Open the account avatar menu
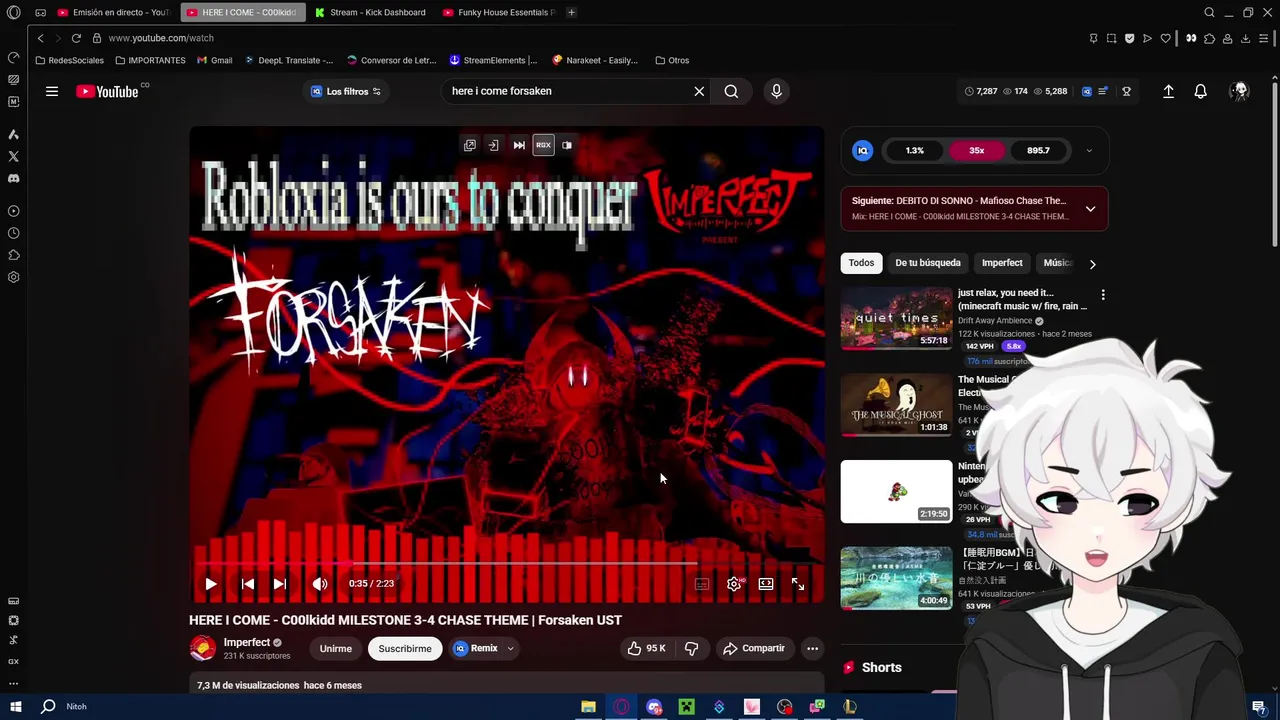Viewport: 1280px width, 720px height. 1240,91
